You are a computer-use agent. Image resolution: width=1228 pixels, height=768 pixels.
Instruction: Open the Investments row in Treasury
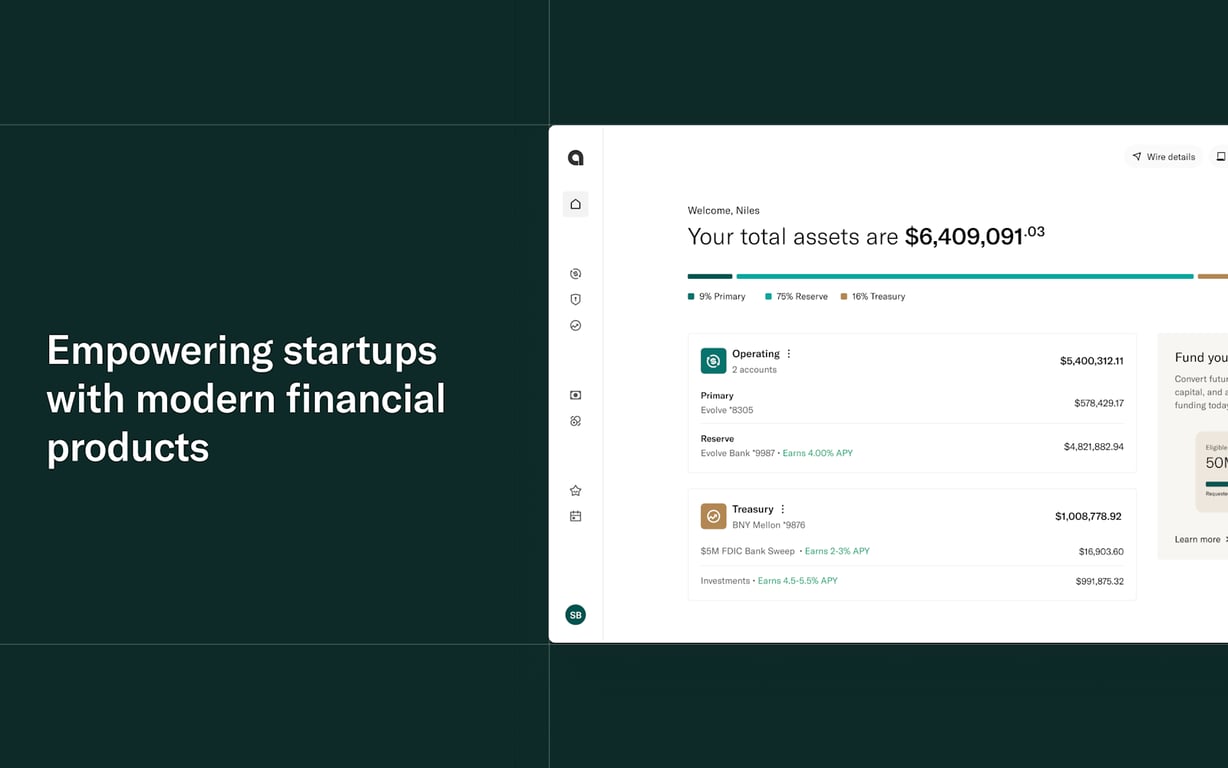click(x=911, y=581)
